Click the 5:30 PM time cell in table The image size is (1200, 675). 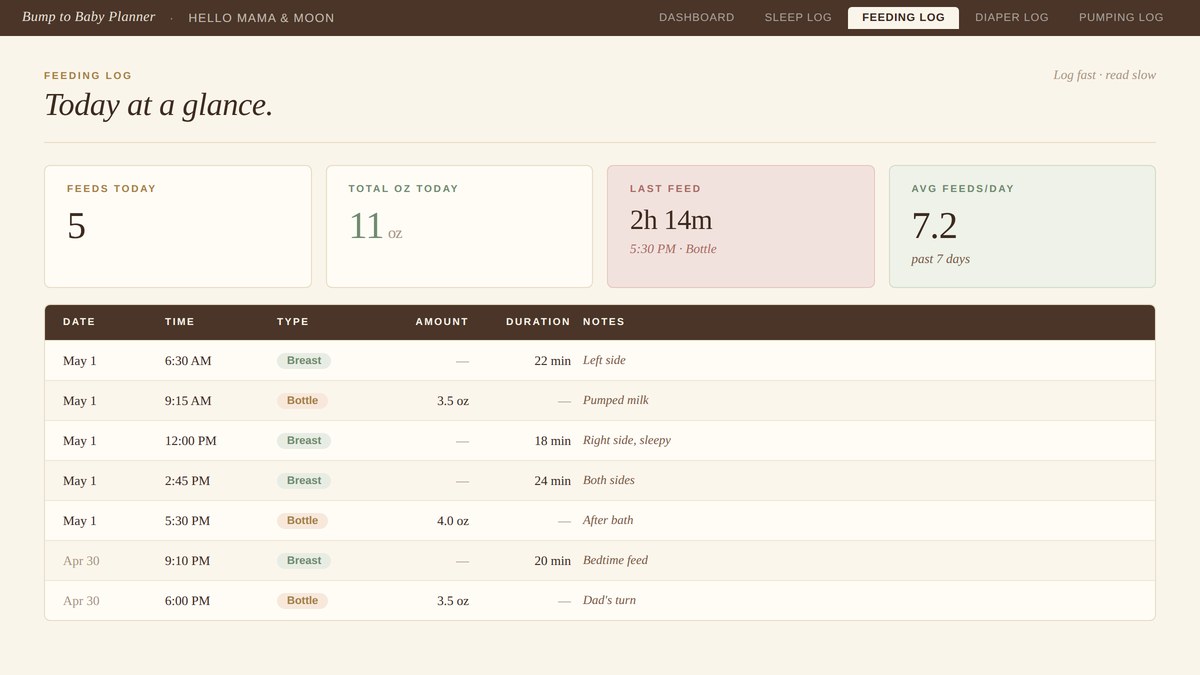[x=188, y=521]
